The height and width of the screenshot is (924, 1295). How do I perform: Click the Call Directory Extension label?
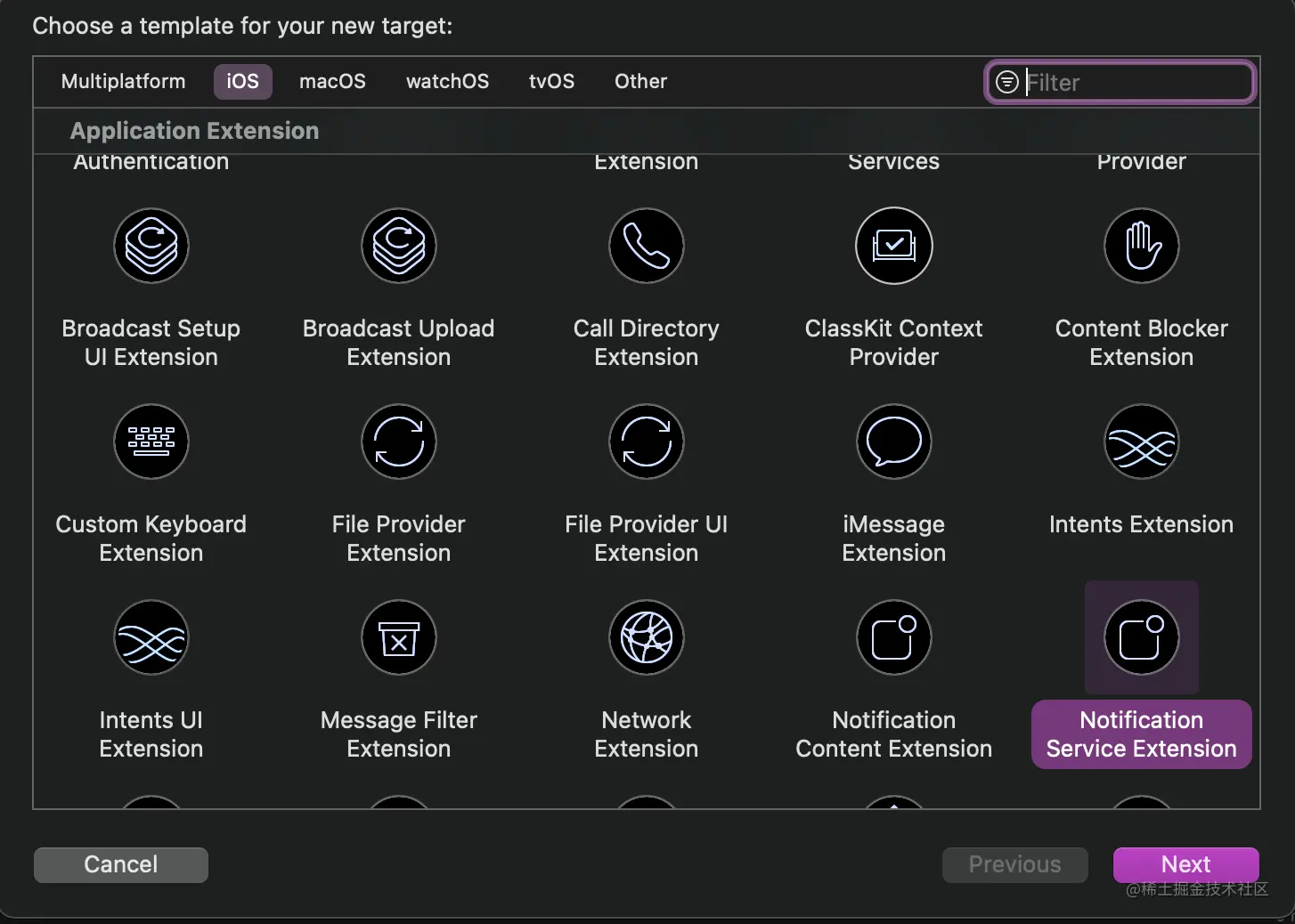point(647,343)
